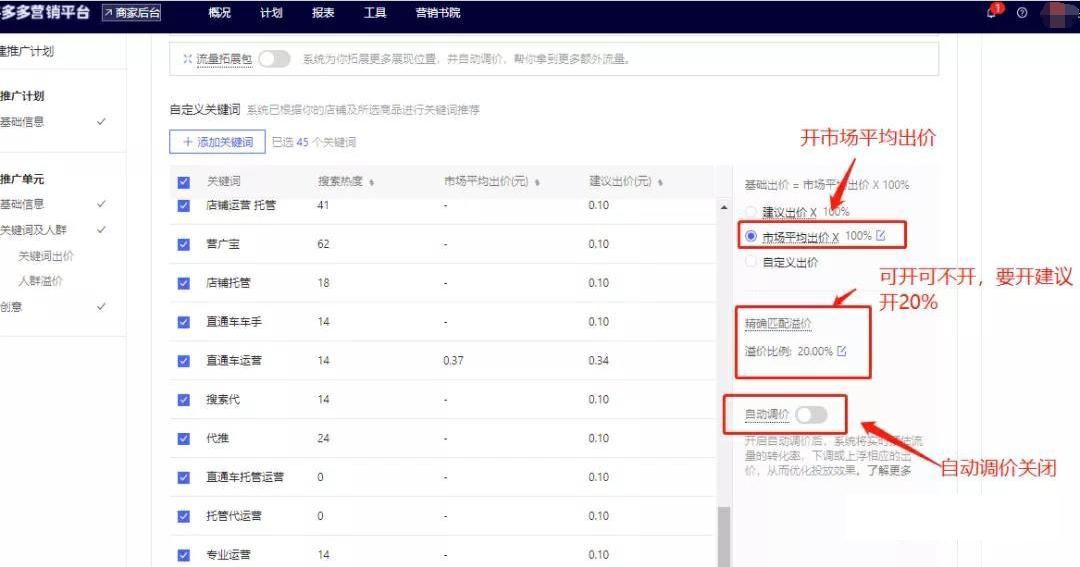The width and height of the screenshot is (1080, 567).
Task: Uncheck the 店铺托管 keyword checkbox
Action: [x=183, y=283]
